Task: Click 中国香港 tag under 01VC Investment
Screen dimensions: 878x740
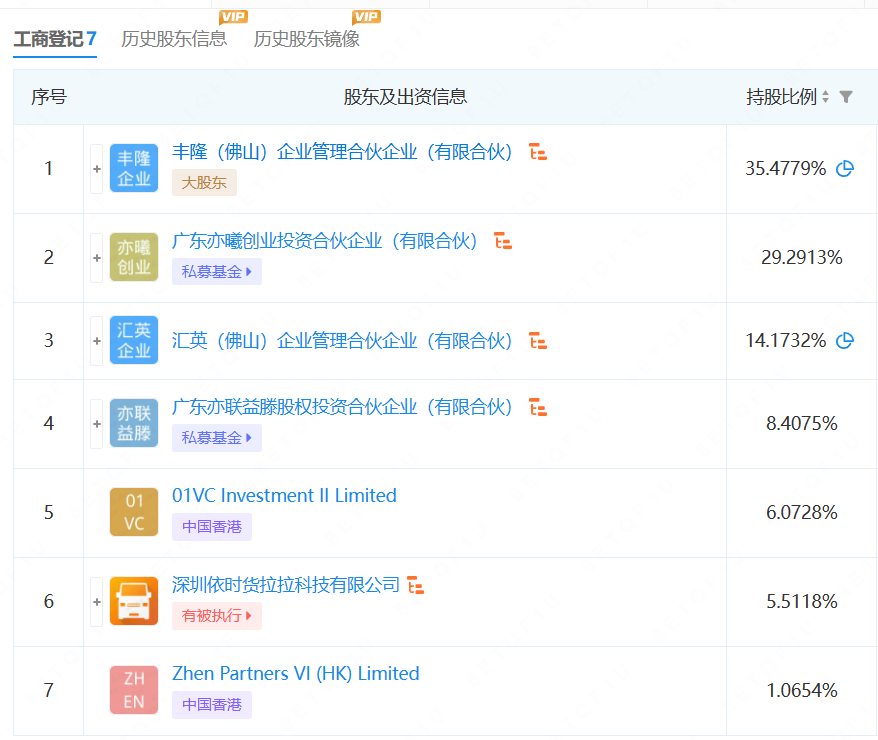Action: point(212,527)
